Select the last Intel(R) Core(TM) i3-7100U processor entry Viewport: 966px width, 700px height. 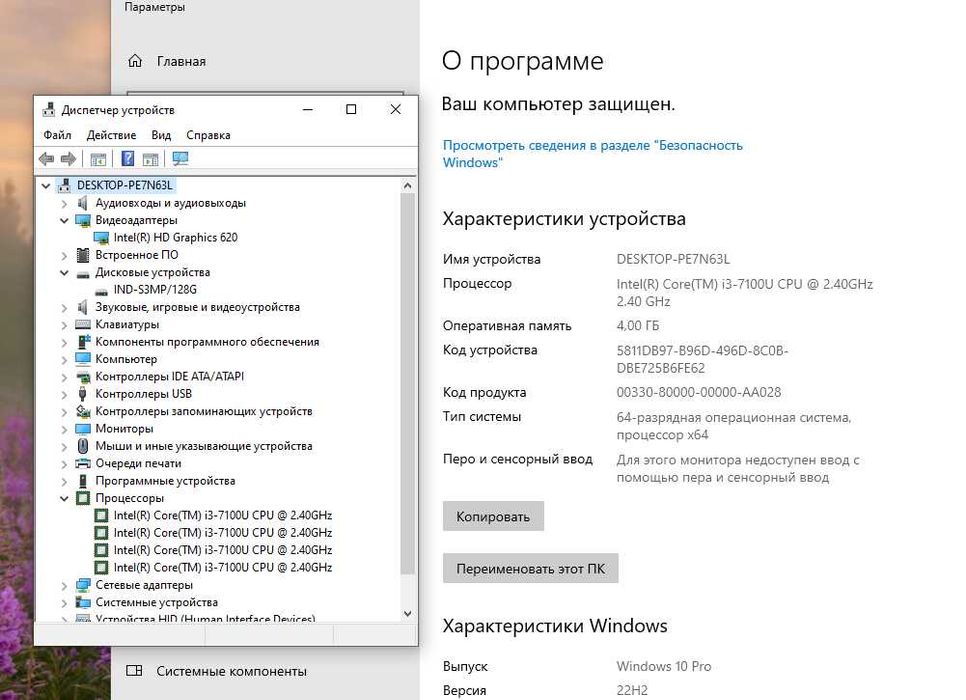point(222,568)
